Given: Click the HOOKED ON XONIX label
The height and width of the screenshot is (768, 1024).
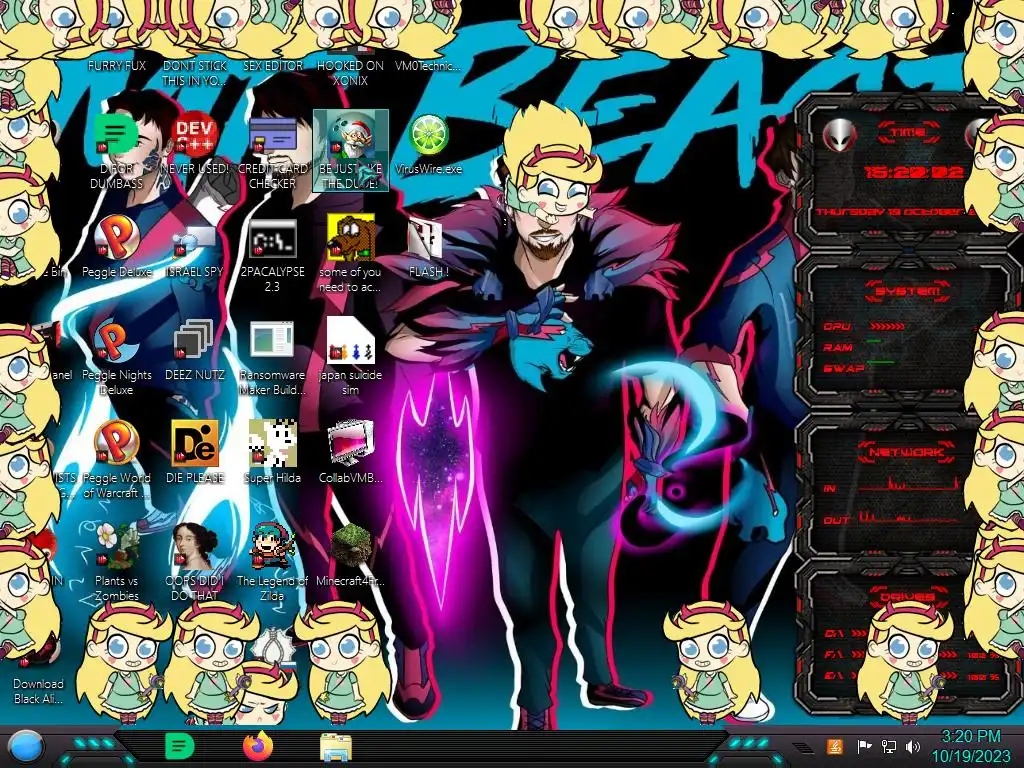Looking at the screenshot, I should coord(351,73).
